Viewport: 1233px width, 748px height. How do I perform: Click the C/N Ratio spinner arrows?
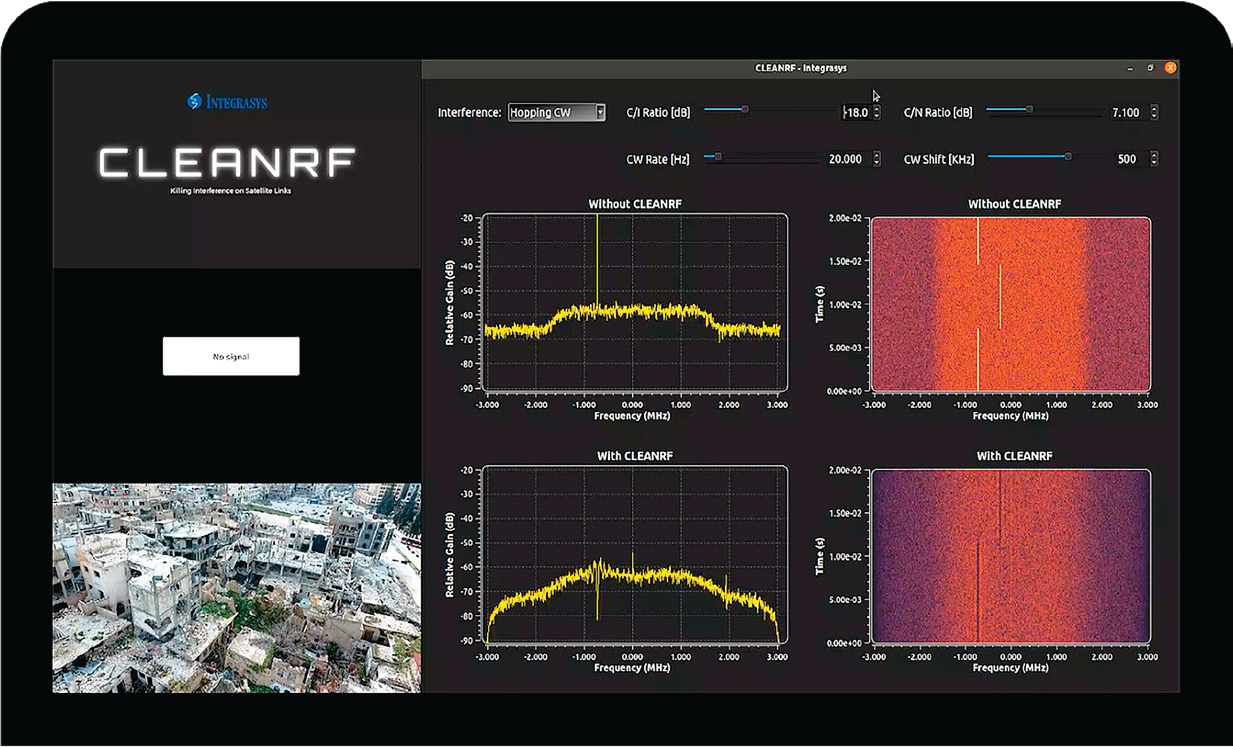click(1154, 113)
